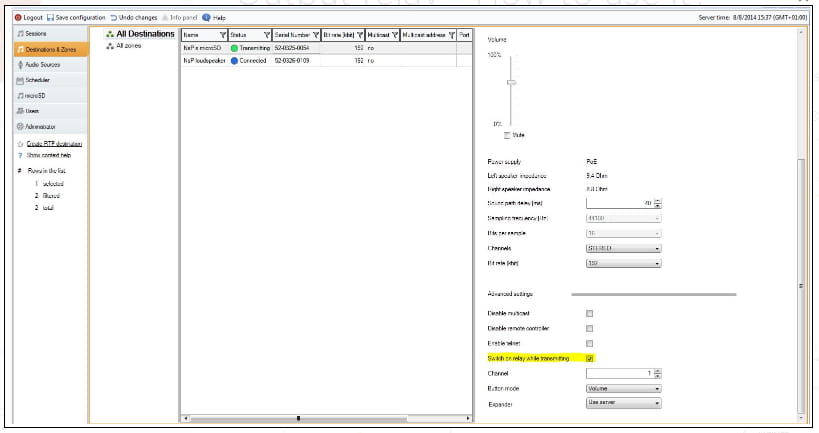Click the table scrollbar left arrow
This screenshot has width=819, height=433.
pyautogui.click(x=185, y=418)
